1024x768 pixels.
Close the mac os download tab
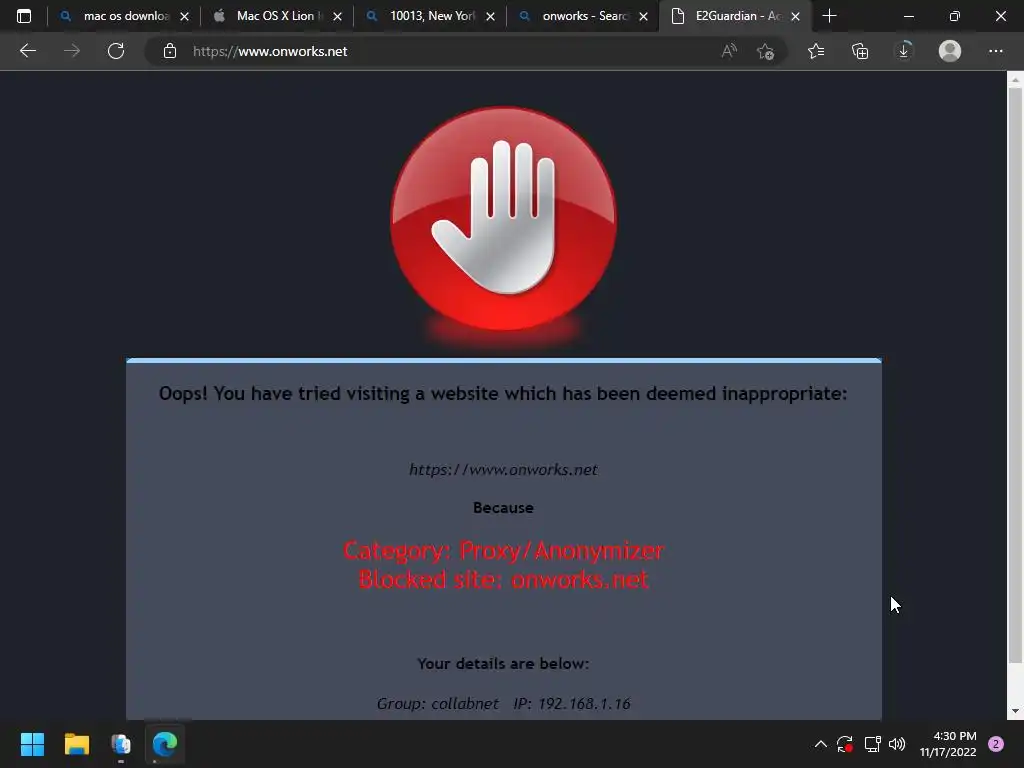coord(185,16)
